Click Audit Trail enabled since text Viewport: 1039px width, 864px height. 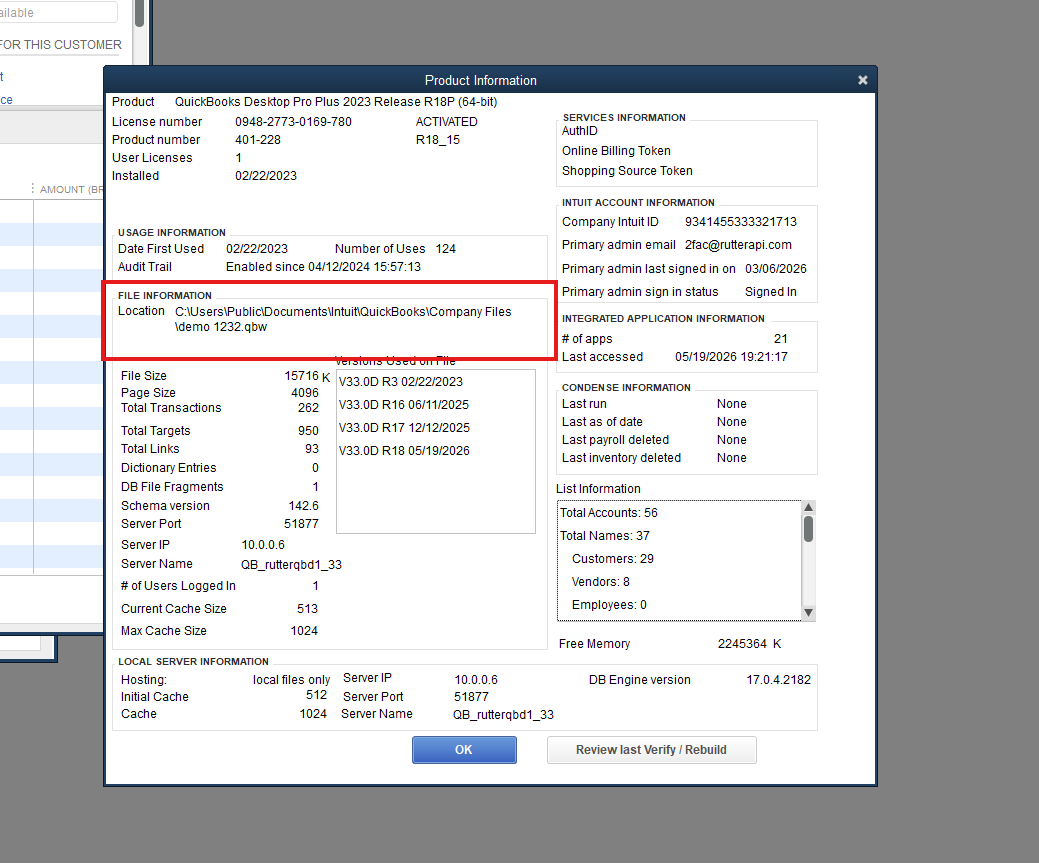point(323,266)
